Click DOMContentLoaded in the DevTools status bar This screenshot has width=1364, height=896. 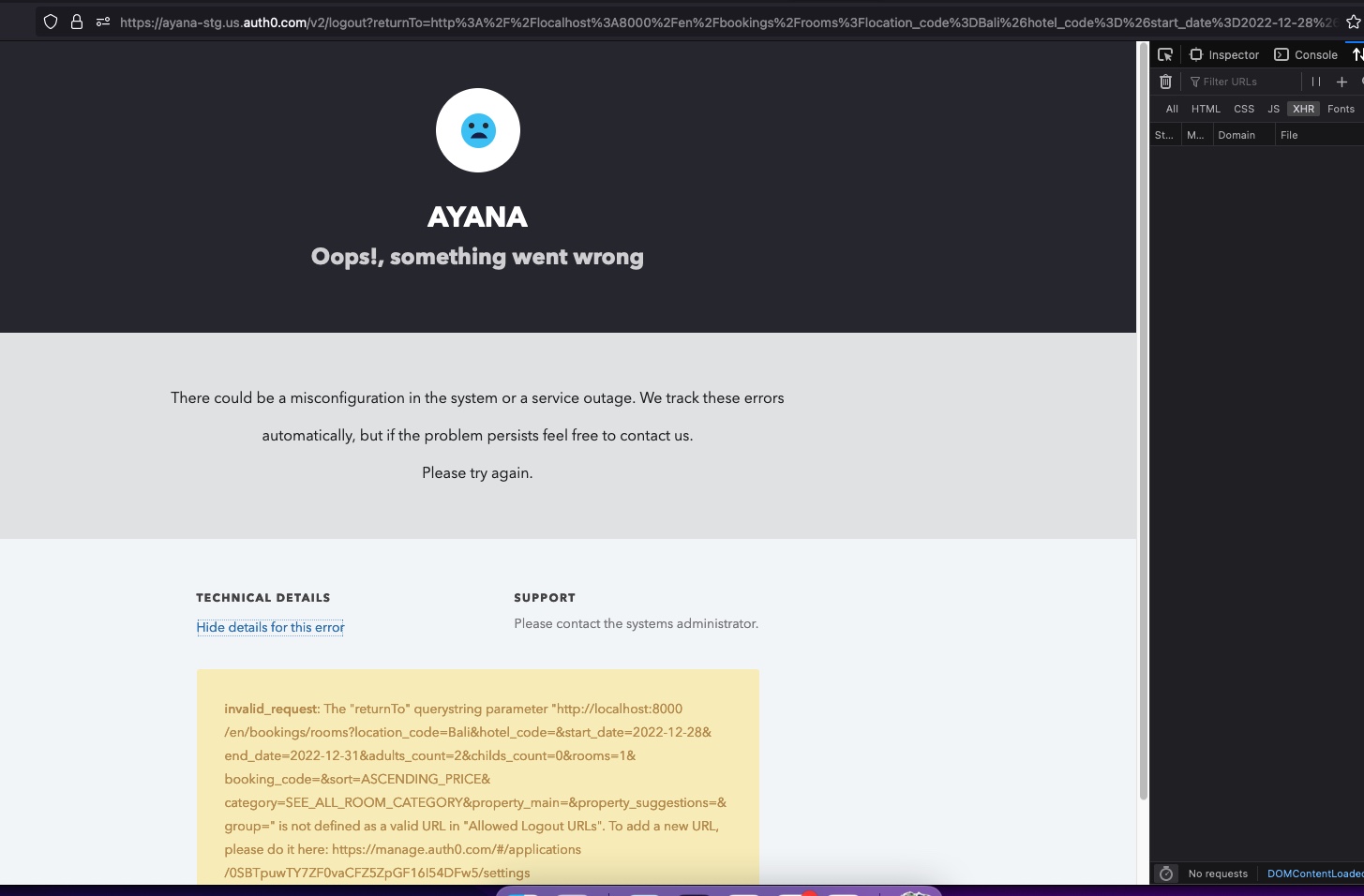pos(1312,873)
